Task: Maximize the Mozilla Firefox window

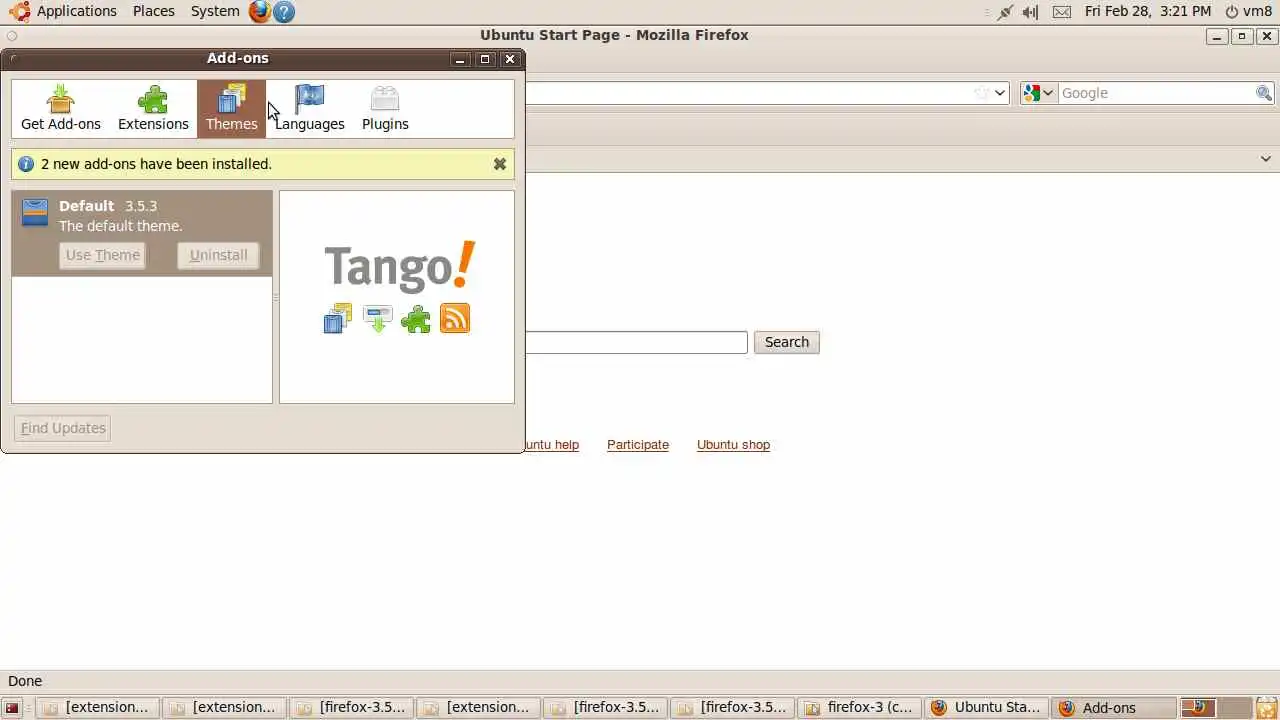Action: point(1242,36)
